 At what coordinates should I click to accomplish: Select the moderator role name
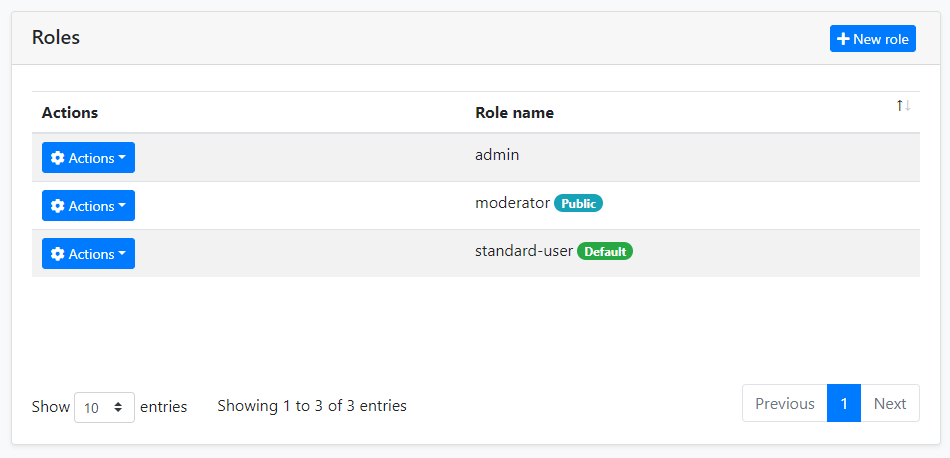tap(512, 203)
